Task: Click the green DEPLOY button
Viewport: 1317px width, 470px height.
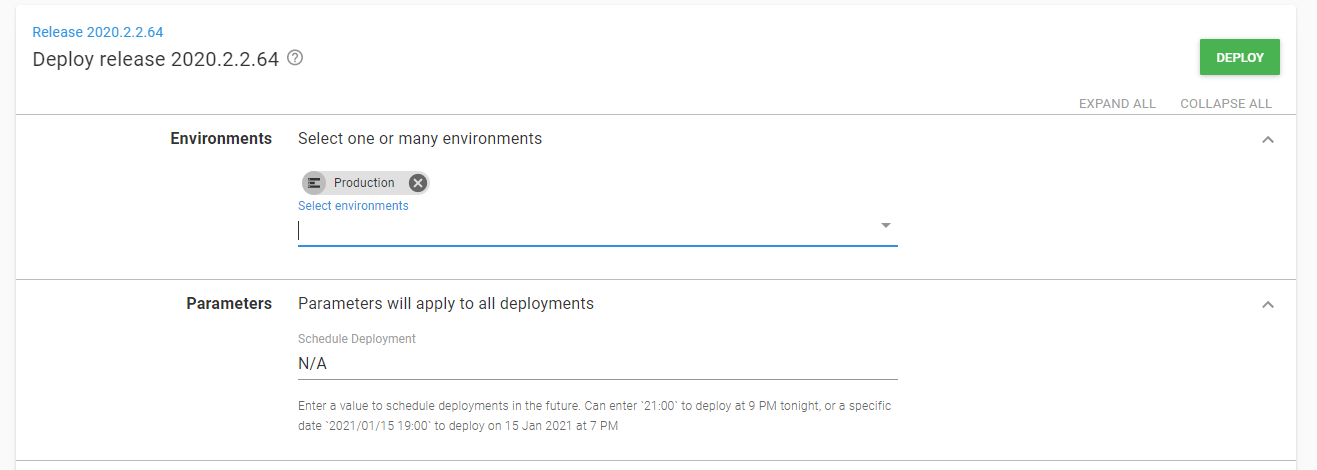Action: tap(1239, 58)
